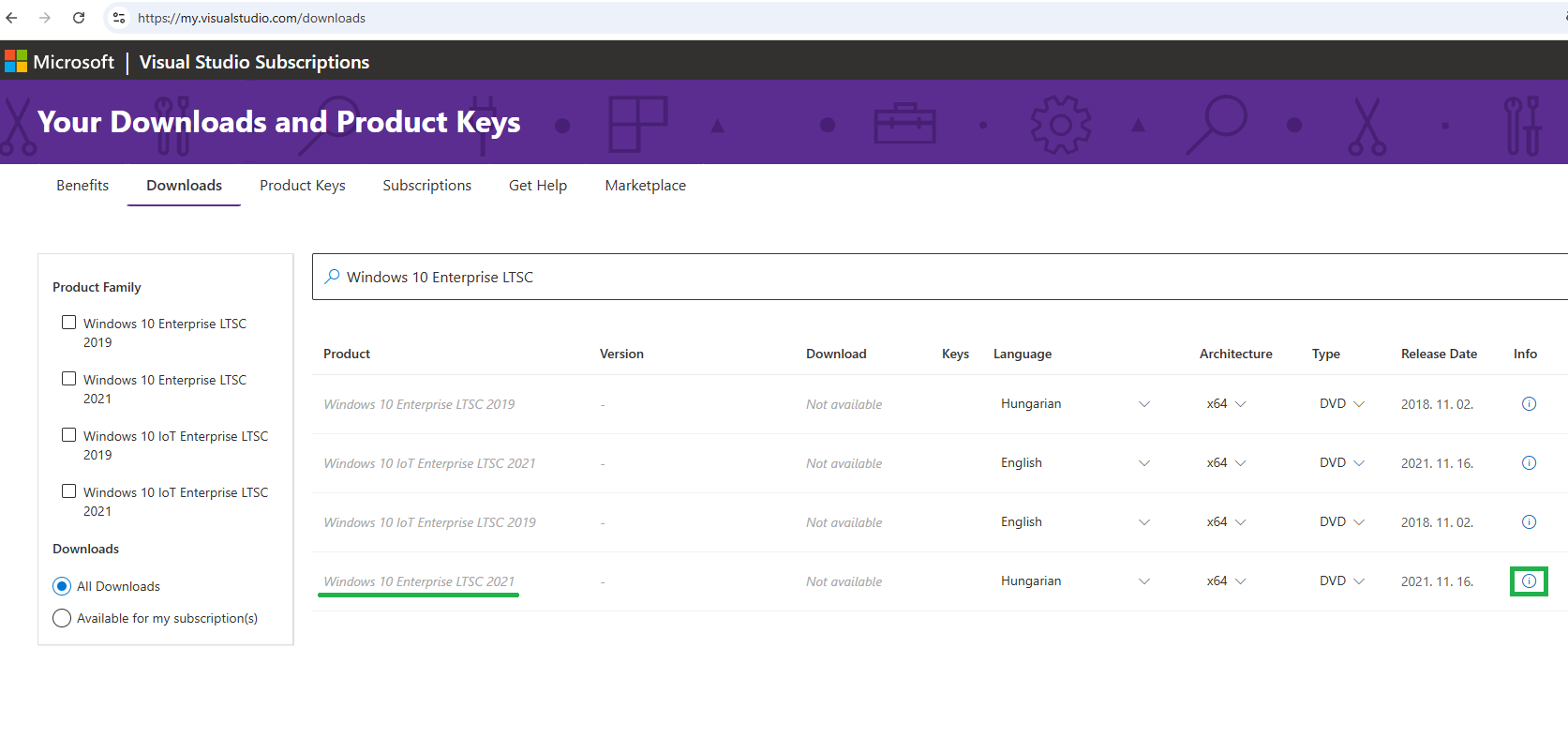Click Not available in Enterprise LTSC 2021 row

(x=844, y=581)
